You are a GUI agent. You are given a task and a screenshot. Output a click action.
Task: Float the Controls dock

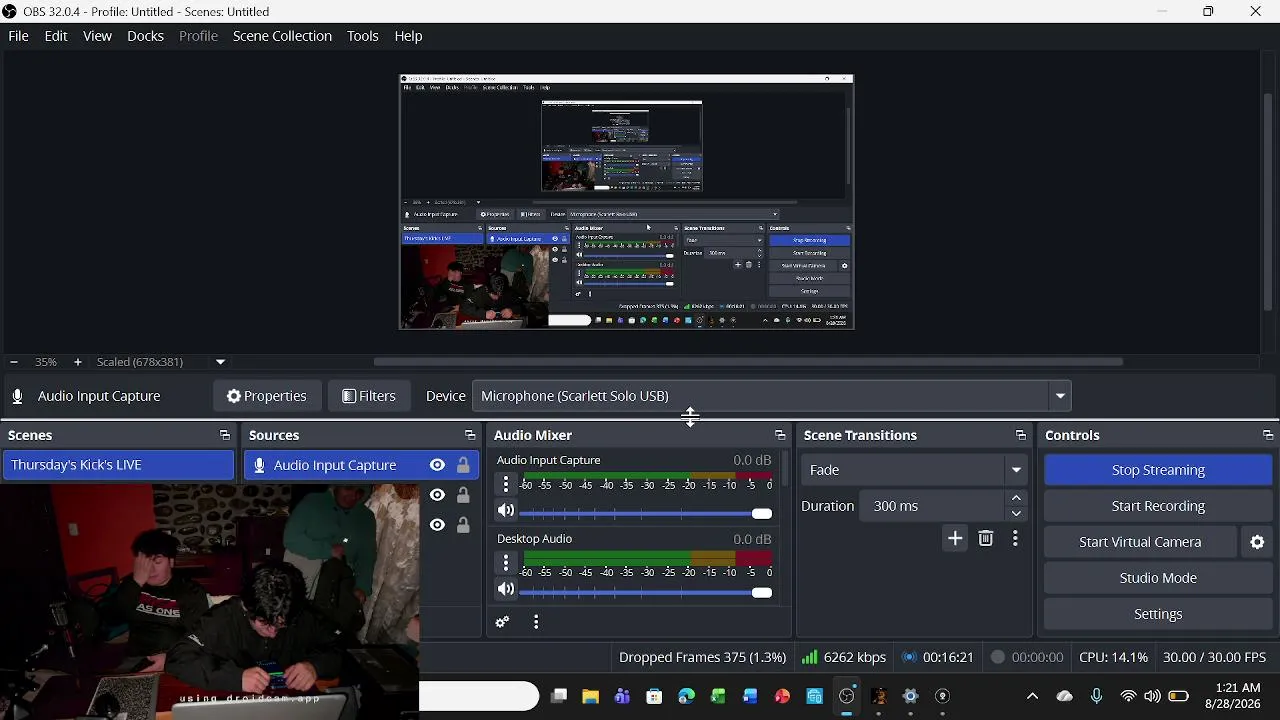click(x=1268, y=436)
